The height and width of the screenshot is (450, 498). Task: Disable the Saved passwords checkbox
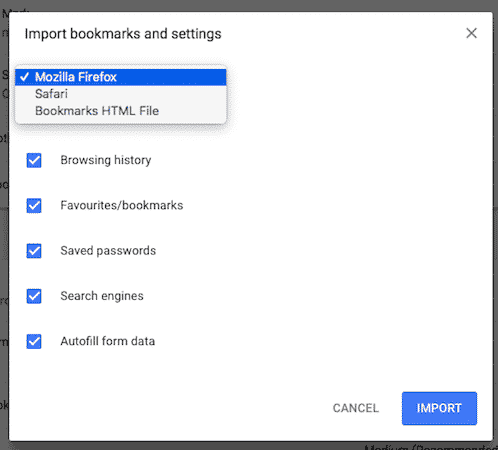[34, 251]
